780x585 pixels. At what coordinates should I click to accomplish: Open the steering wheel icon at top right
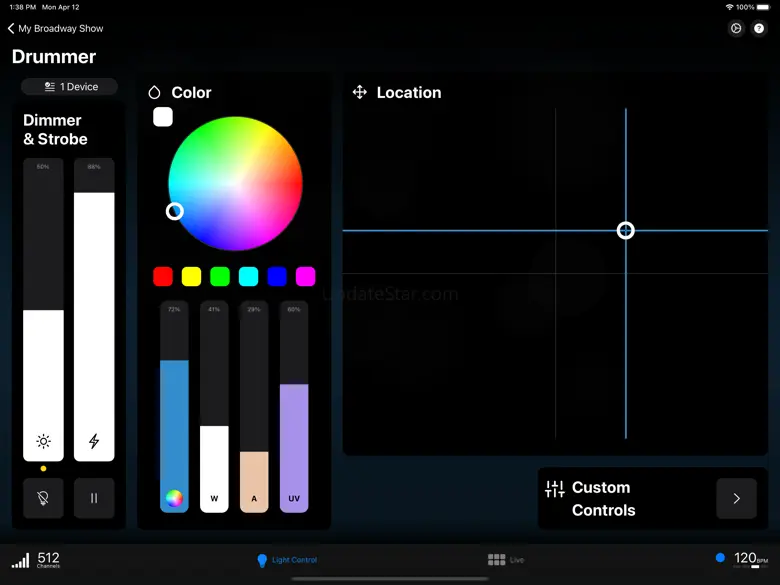736,29
